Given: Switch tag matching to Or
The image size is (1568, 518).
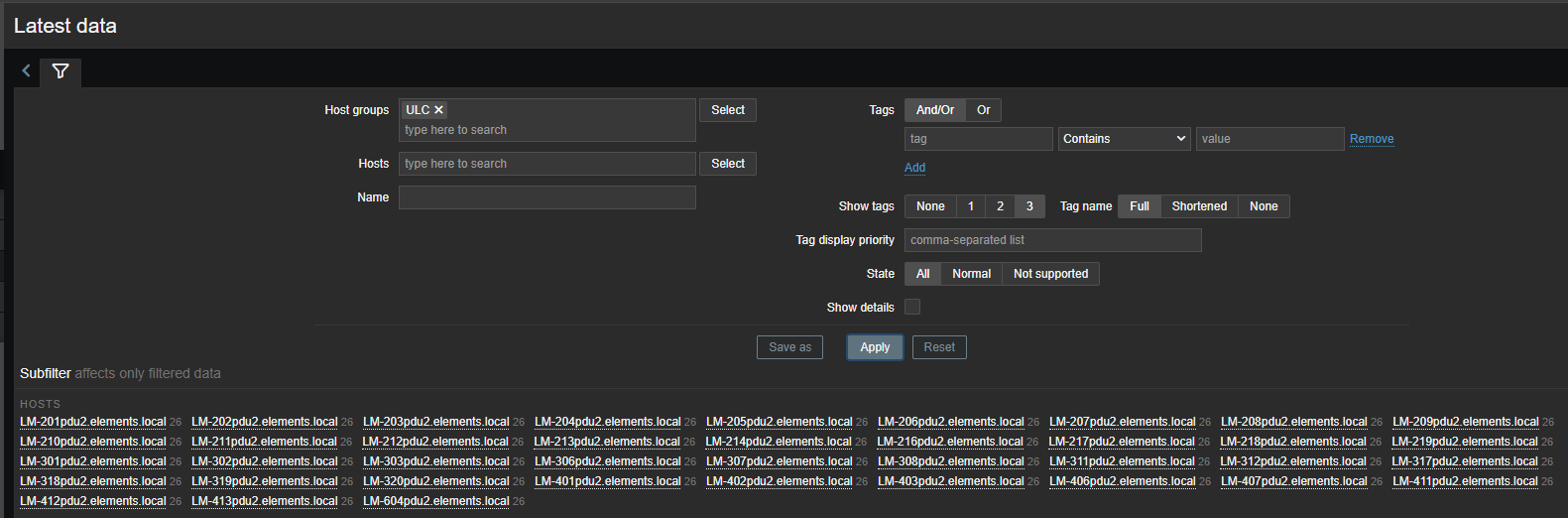Looking at the screenshot, I should click(x=983, y=110).
